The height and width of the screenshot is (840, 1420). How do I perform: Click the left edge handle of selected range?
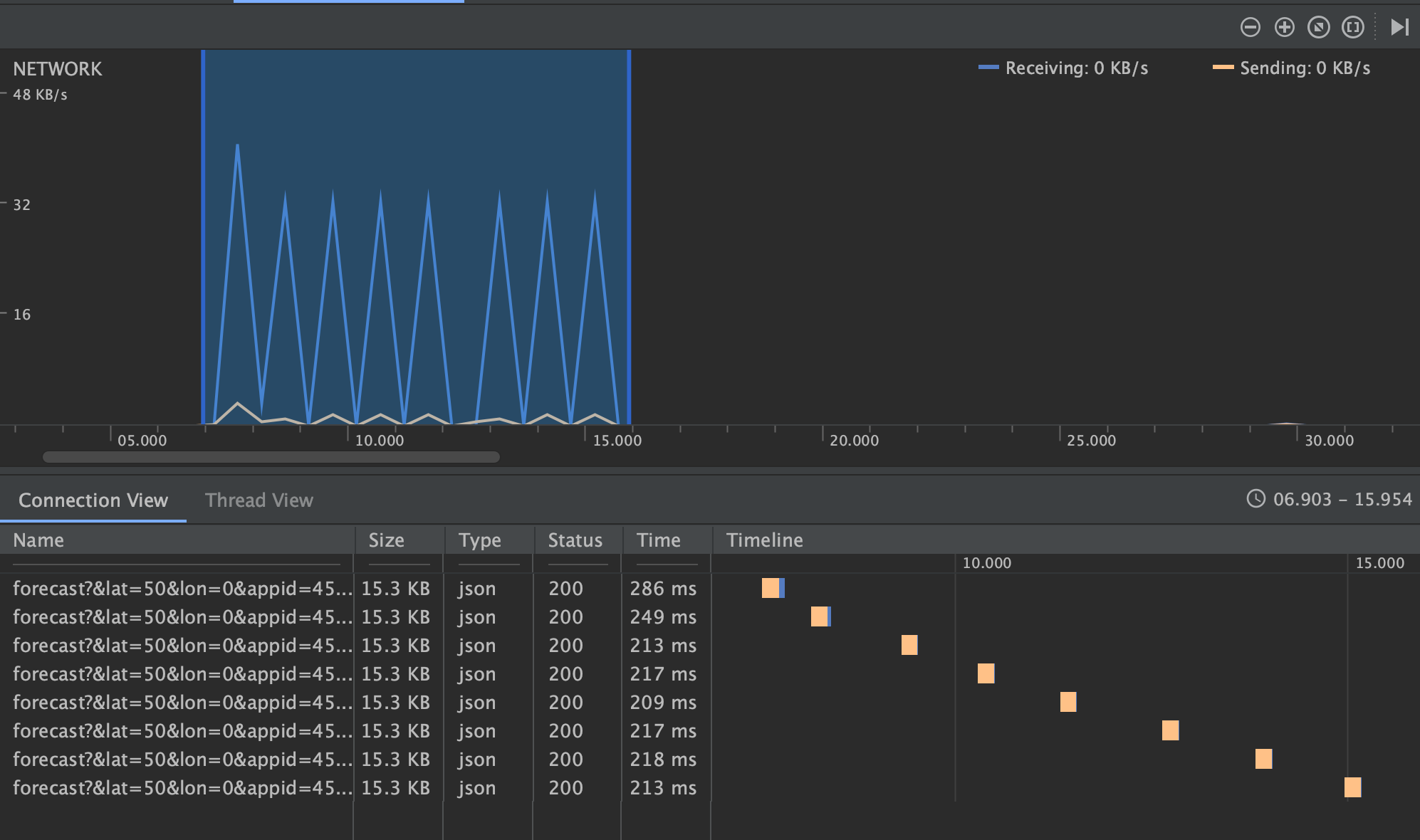pyautogui.click(x=203, y=237)
